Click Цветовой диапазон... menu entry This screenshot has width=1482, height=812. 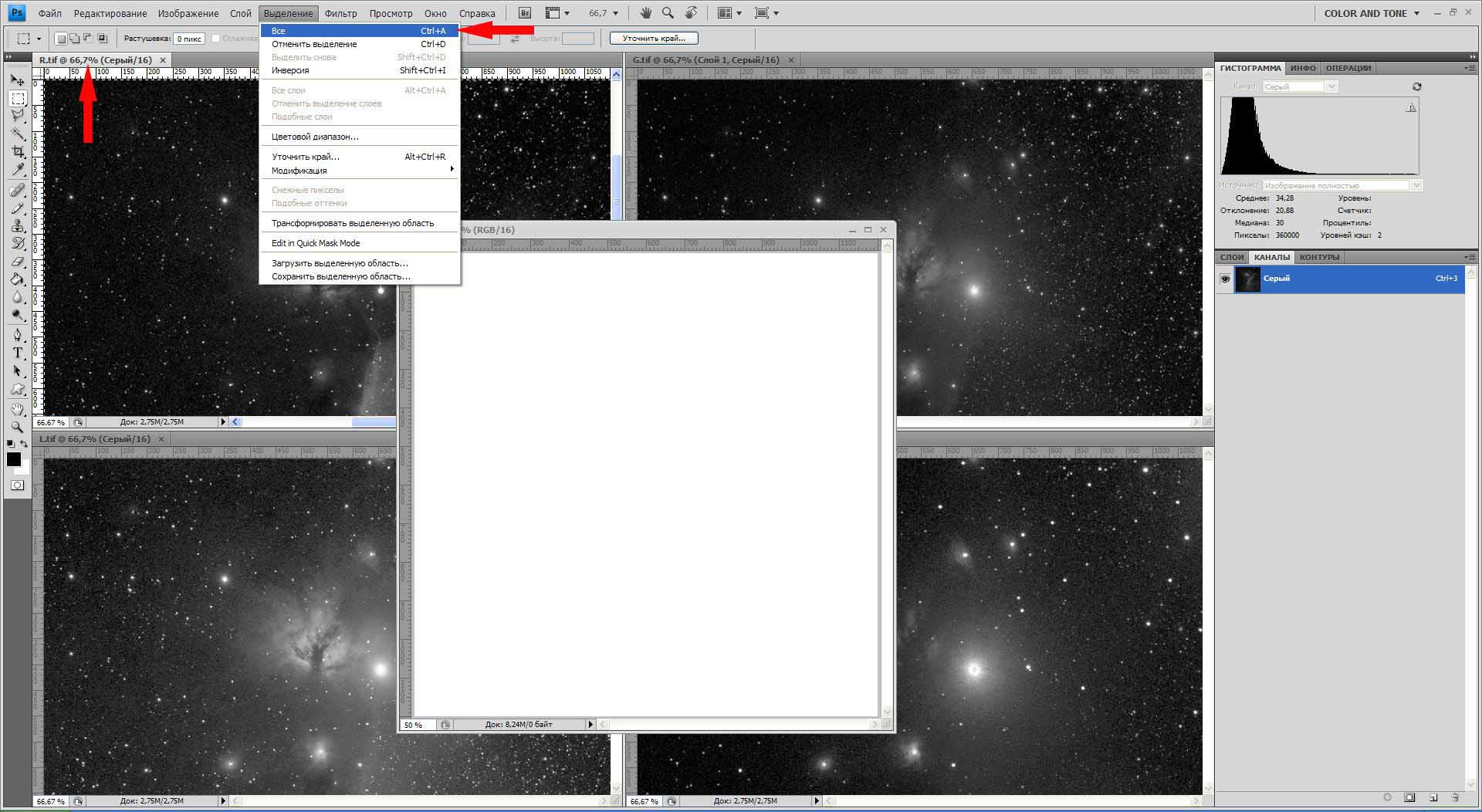315,137
